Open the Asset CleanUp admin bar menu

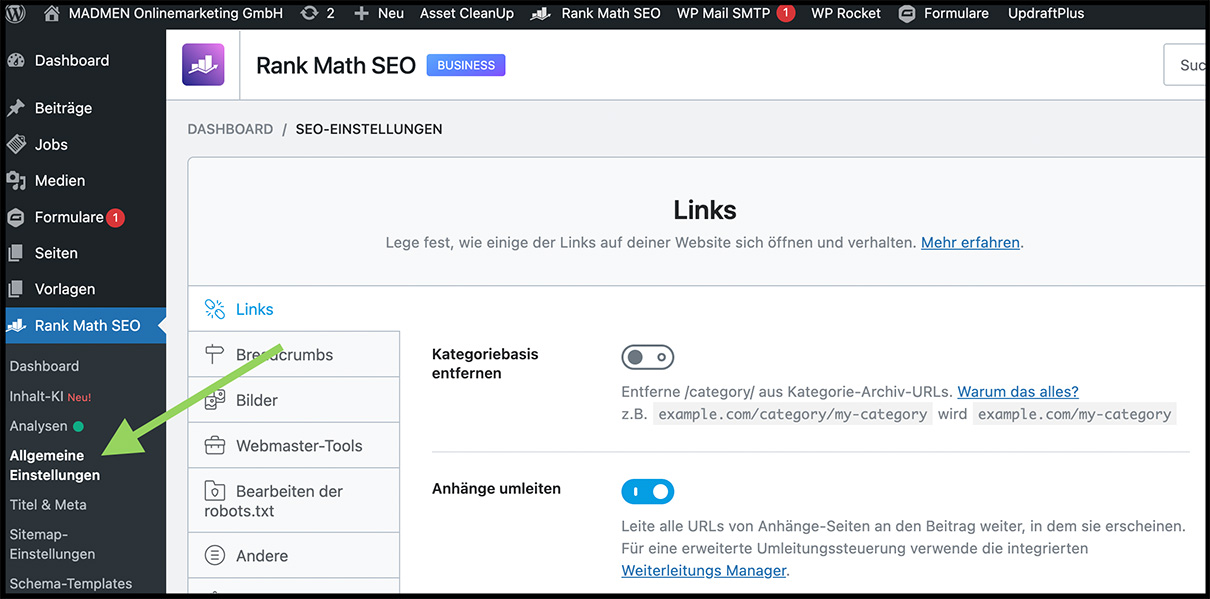coord(467,14)
